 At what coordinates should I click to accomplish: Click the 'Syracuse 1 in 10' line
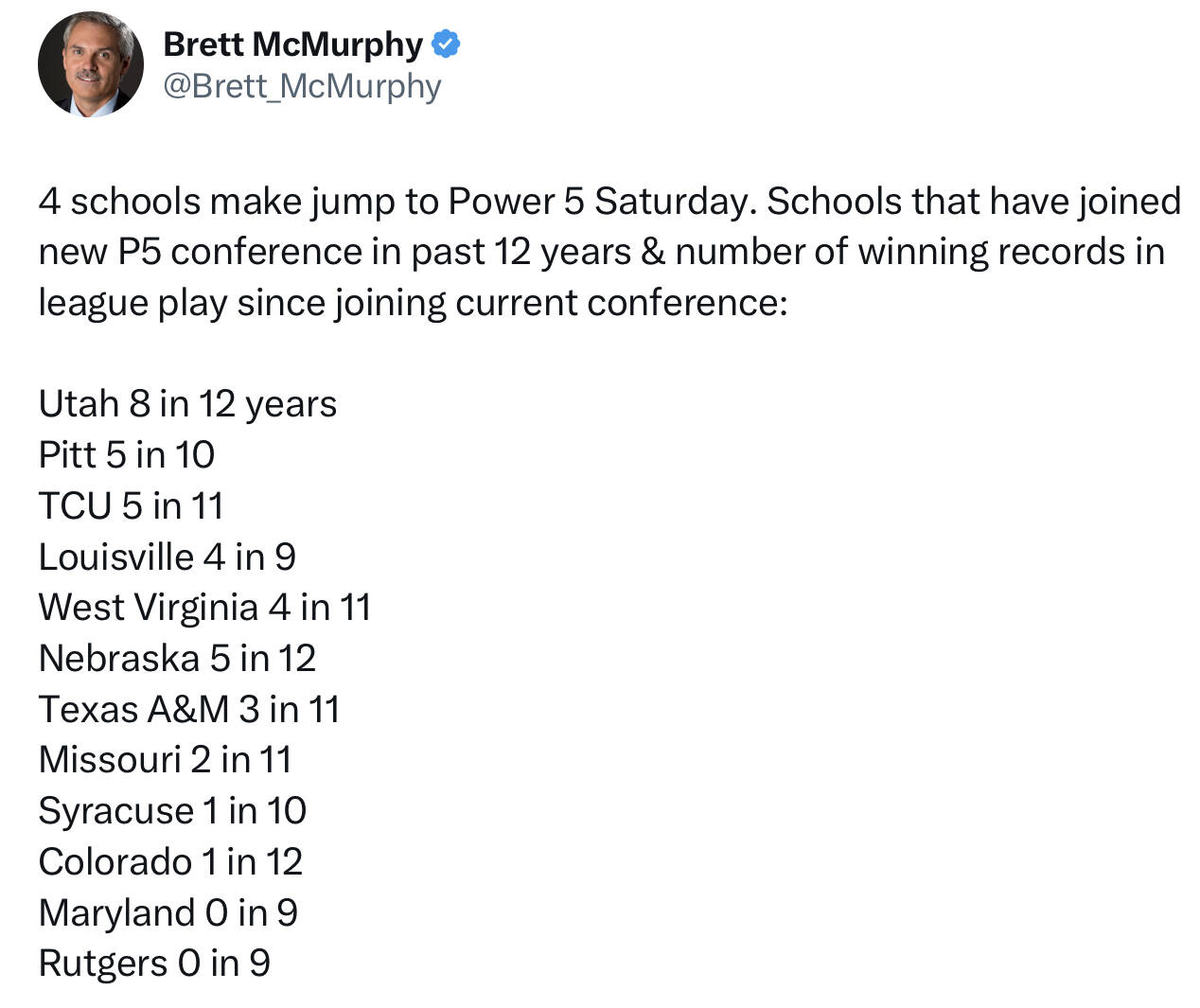[x=172, y=811]
